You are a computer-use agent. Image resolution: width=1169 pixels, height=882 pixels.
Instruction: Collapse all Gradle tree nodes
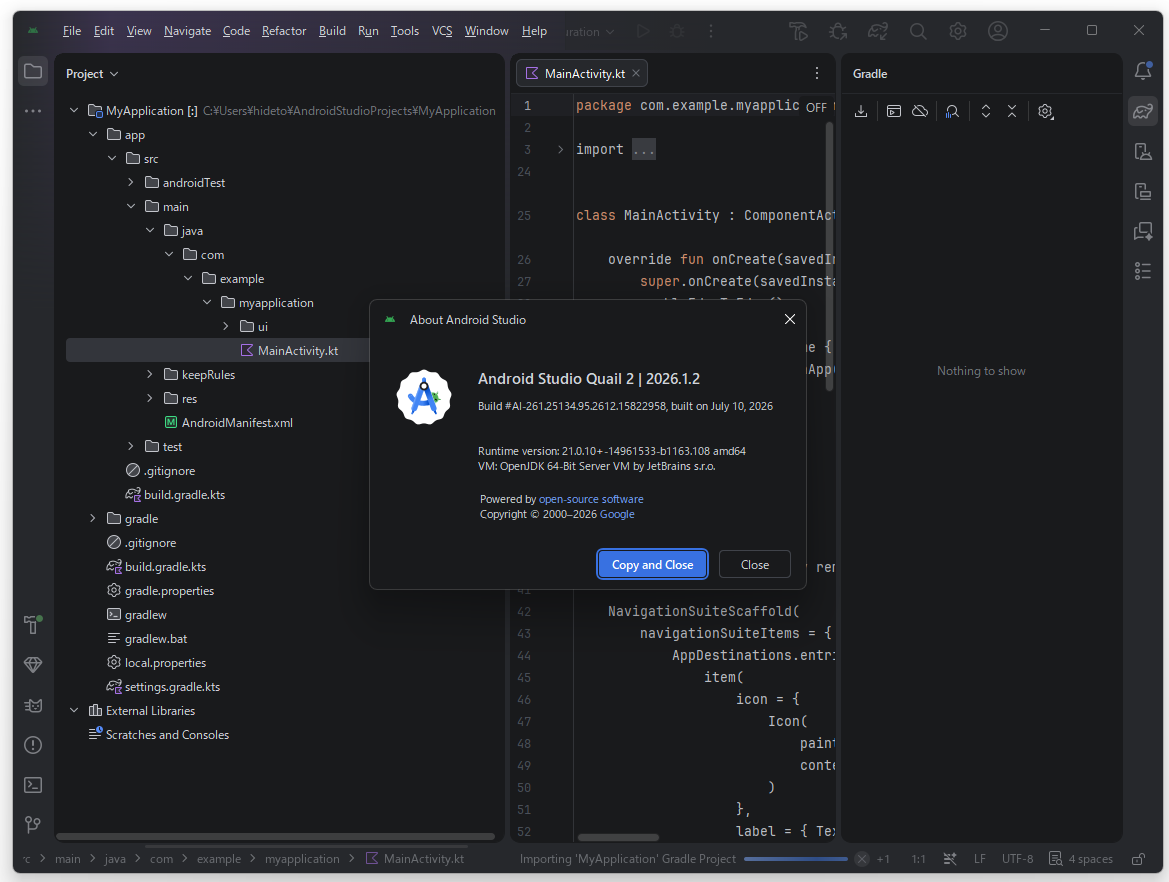1012,111
